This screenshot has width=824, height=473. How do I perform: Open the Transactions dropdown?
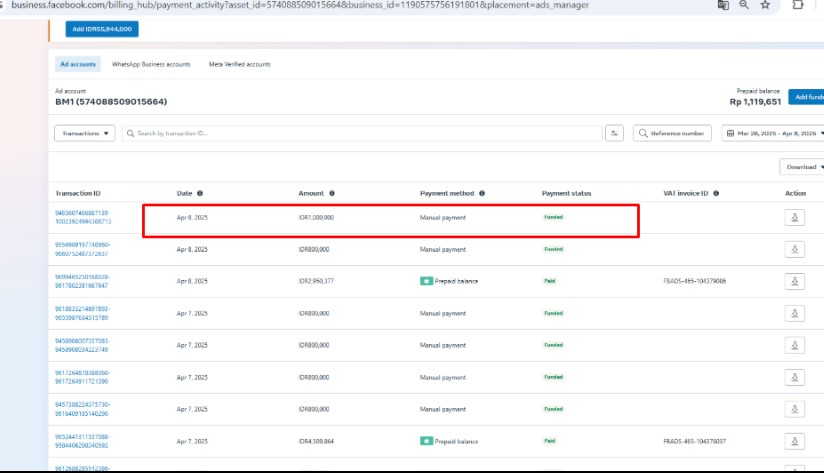point(85,133)
